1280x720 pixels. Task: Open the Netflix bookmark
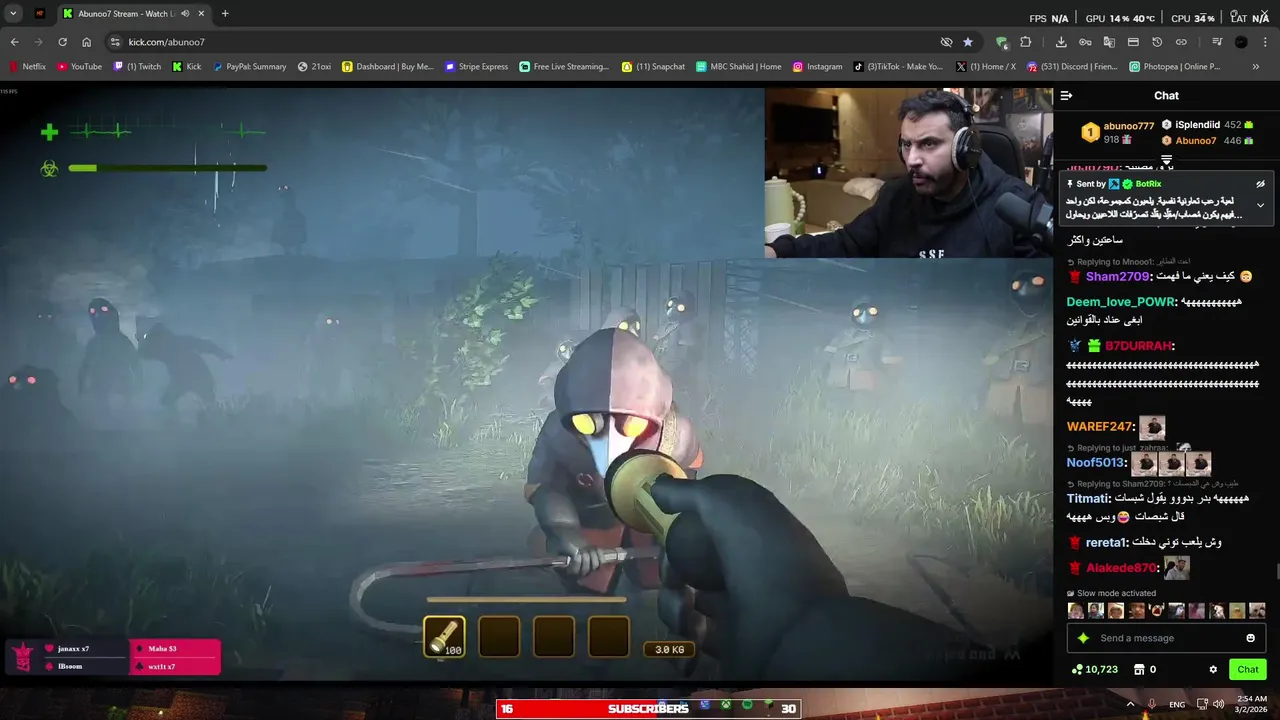pyautogui.click(x=27, y=67)
